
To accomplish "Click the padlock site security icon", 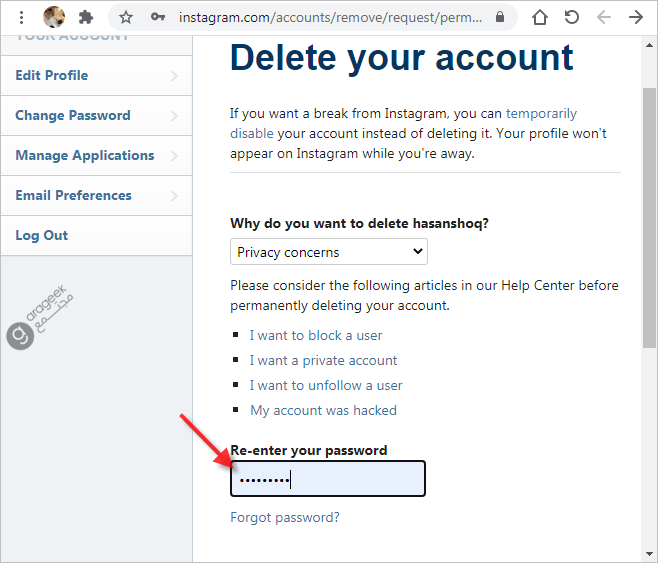I will point(499,17).
